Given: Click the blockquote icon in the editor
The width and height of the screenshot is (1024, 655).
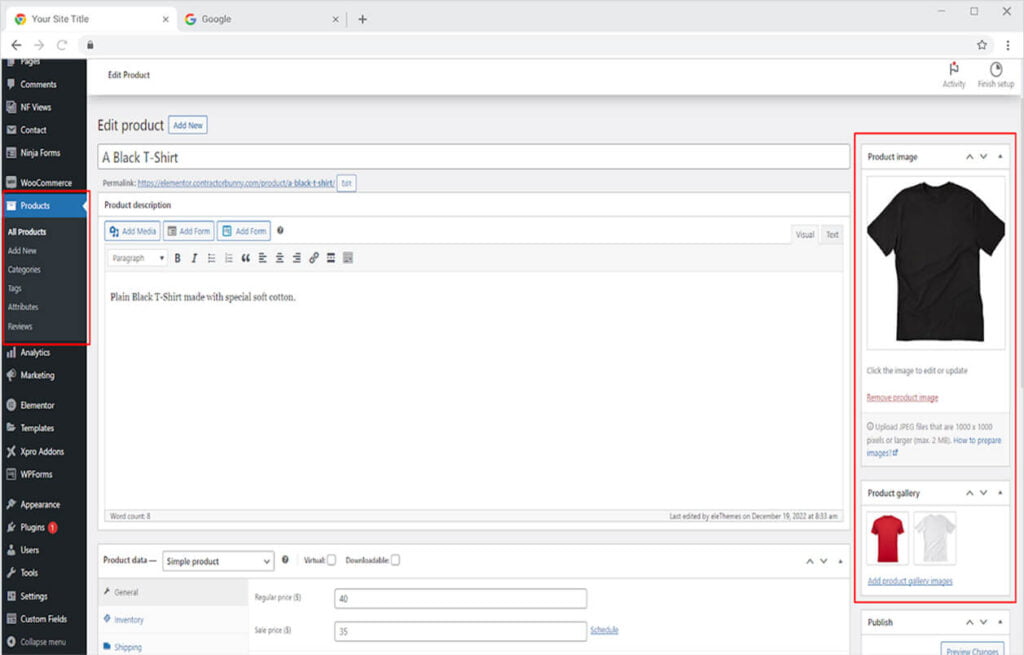Looking at the screenshot, I should coord(245,258).
